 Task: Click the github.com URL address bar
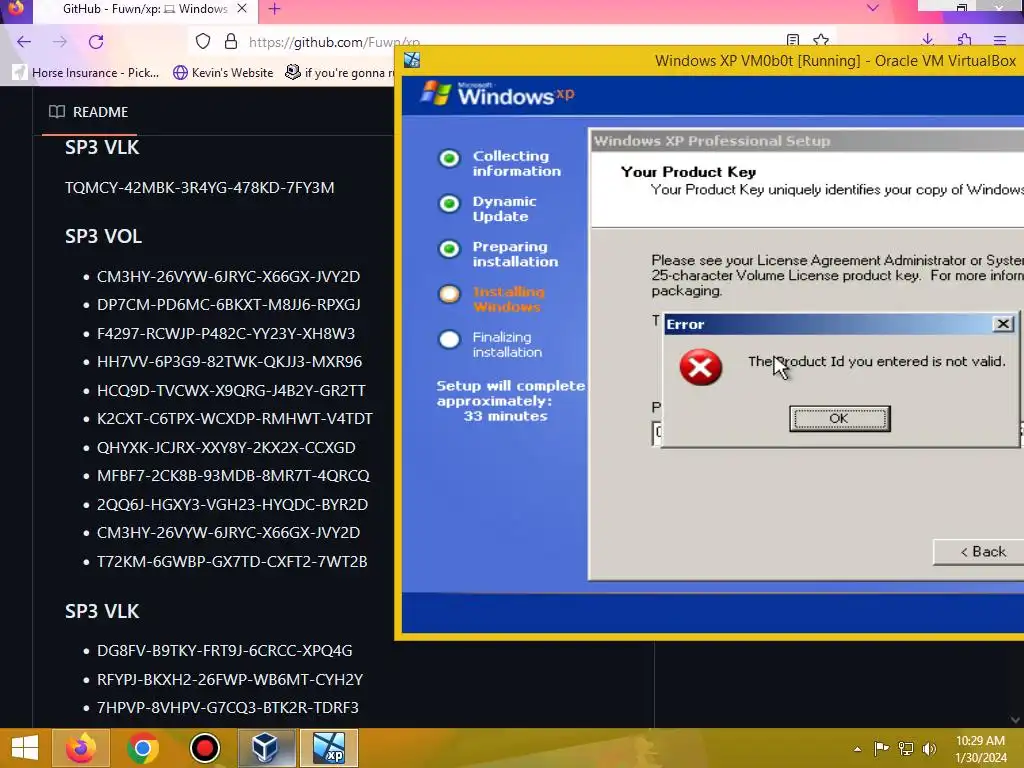[x=334, y=42]
